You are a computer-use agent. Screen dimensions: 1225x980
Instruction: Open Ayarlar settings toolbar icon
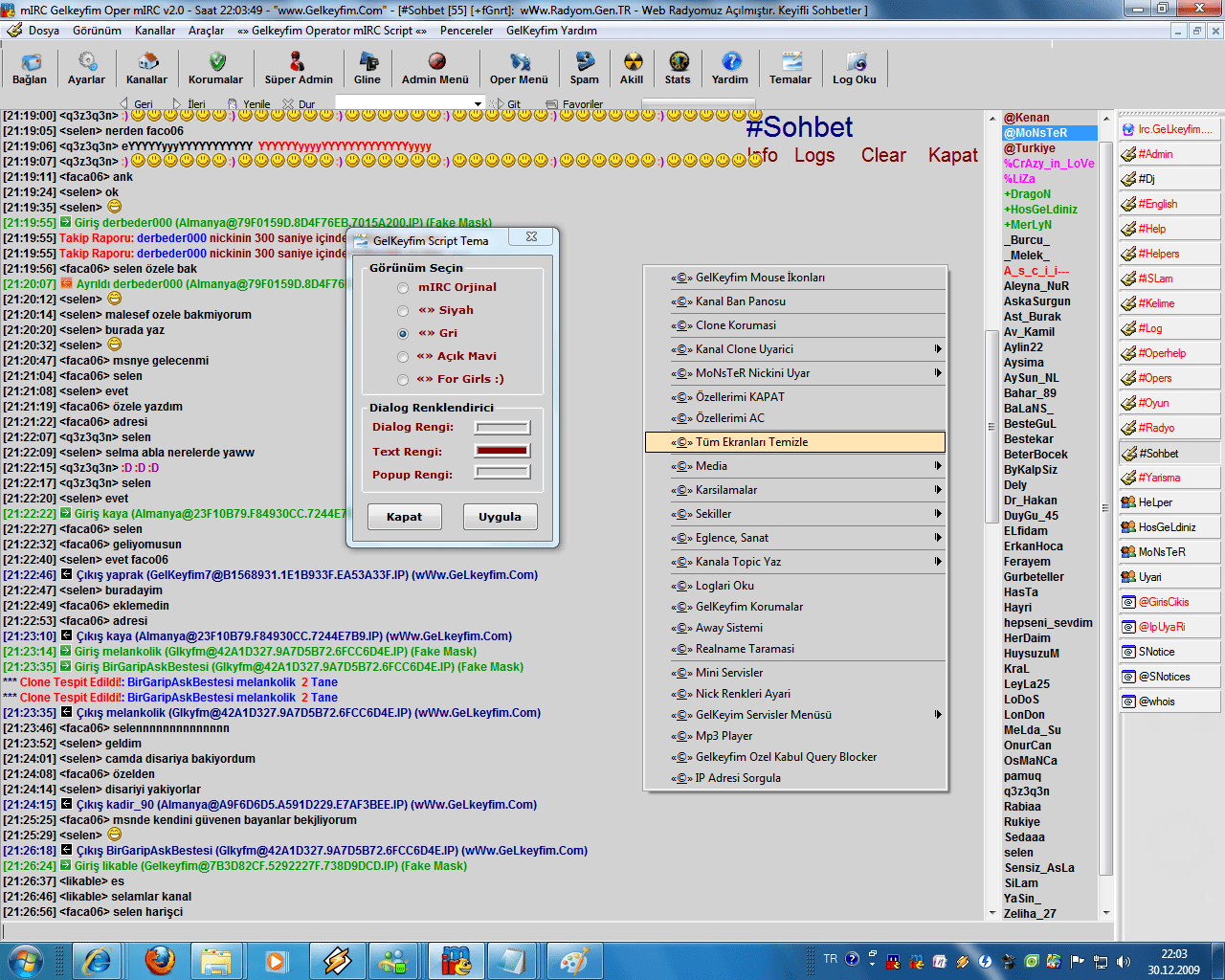[x=86, y=69]
